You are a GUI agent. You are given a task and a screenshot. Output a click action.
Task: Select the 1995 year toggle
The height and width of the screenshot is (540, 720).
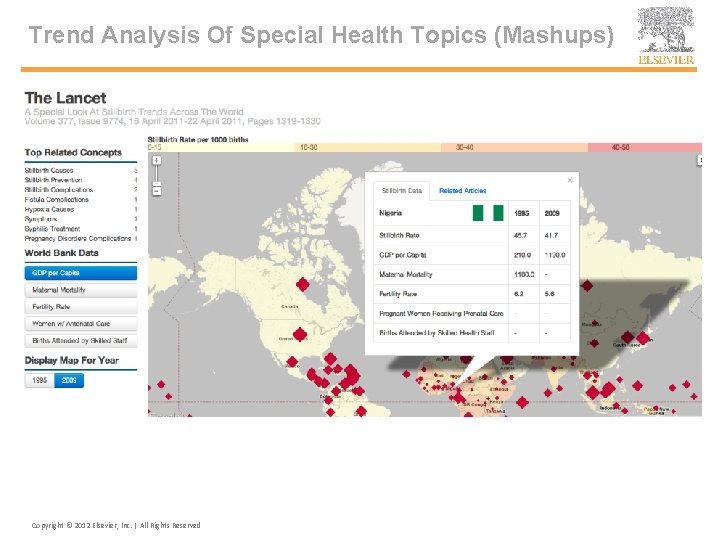tap(40, 380)
